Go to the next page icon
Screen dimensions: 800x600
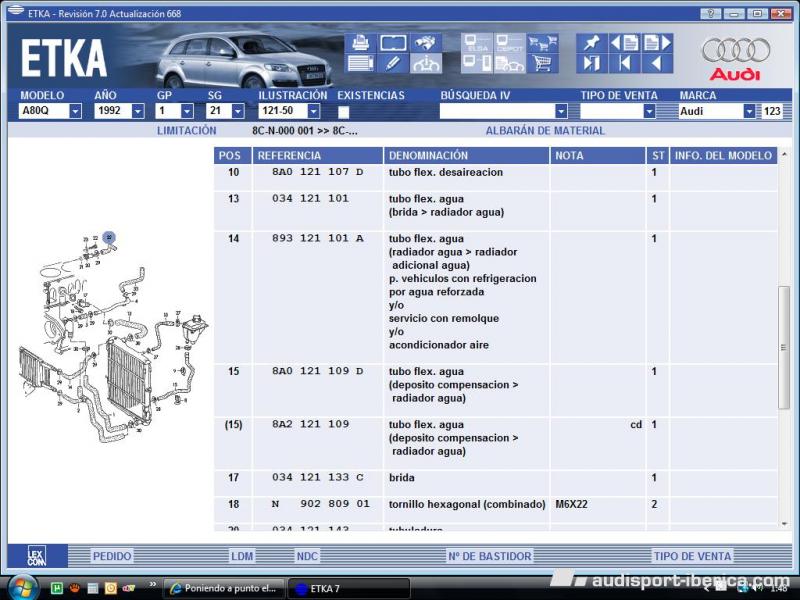pyautogui.click(x=657, y=43)
